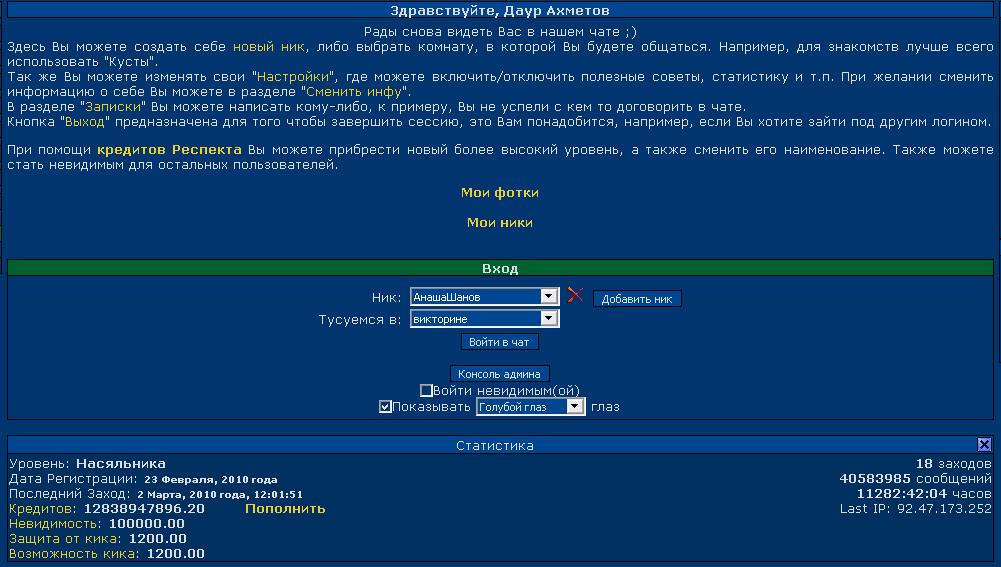Open the 'Сменить инфу' link
The height and width of the screenshot is (567, 1001).
click(354, 91)
